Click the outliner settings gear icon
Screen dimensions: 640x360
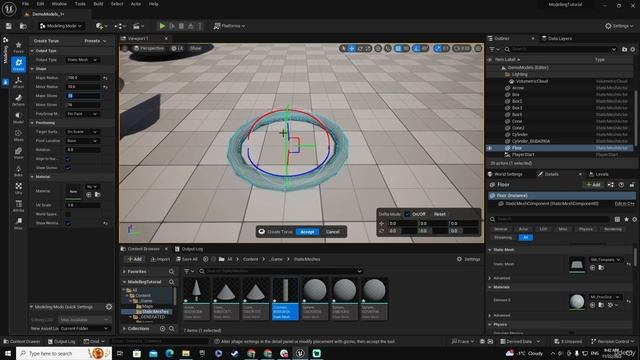633,49
